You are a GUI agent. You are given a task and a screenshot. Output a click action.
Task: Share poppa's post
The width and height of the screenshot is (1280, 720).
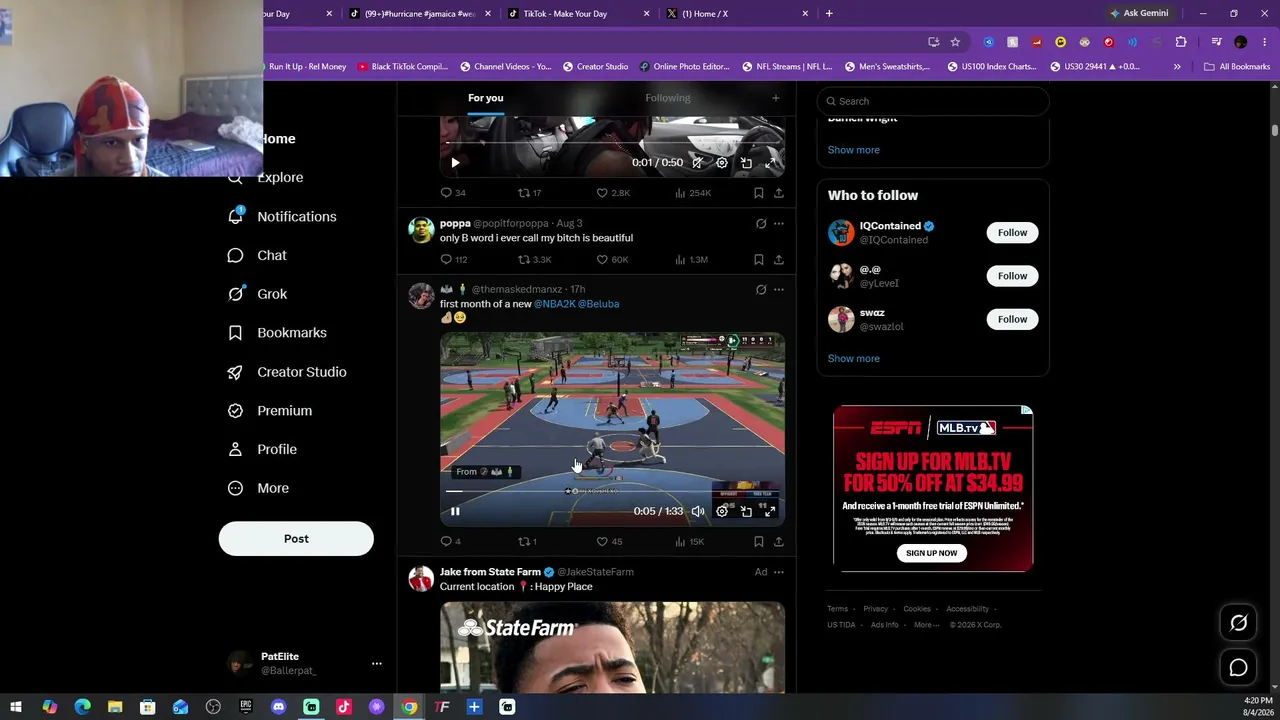click(x=778, y=260)
